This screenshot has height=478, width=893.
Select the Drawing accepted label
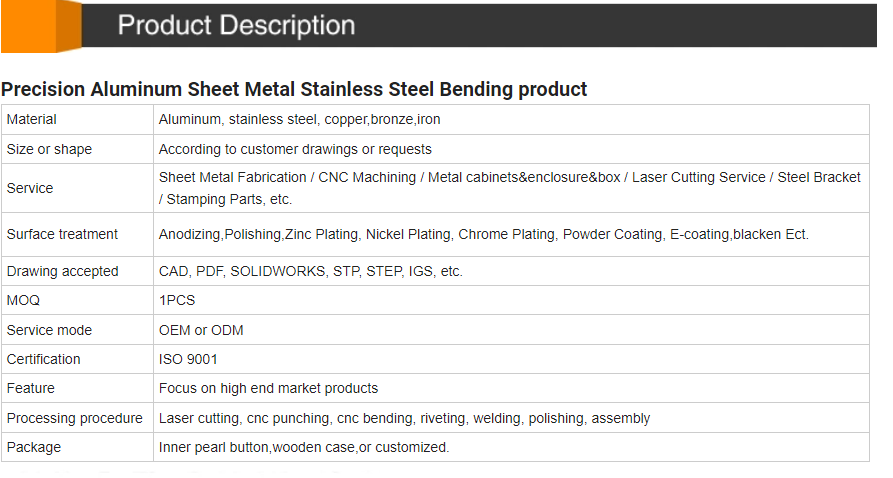pyautogui.click(x=62, y=271)
